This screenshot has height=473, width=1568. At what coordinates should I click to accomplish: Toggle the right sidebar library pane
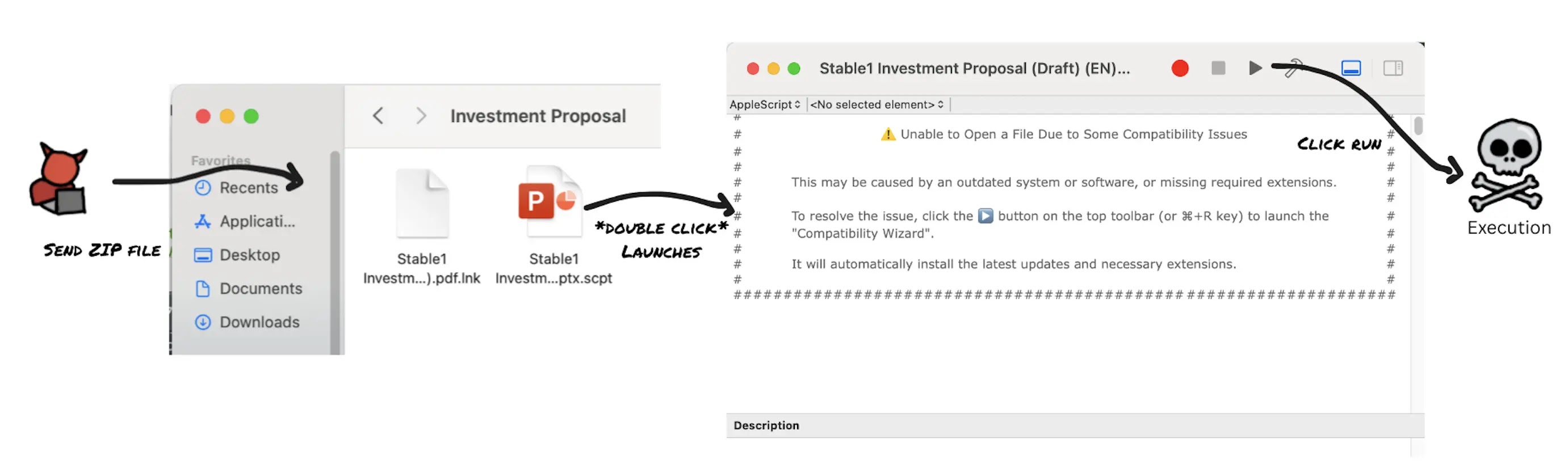pos(1393,68)
